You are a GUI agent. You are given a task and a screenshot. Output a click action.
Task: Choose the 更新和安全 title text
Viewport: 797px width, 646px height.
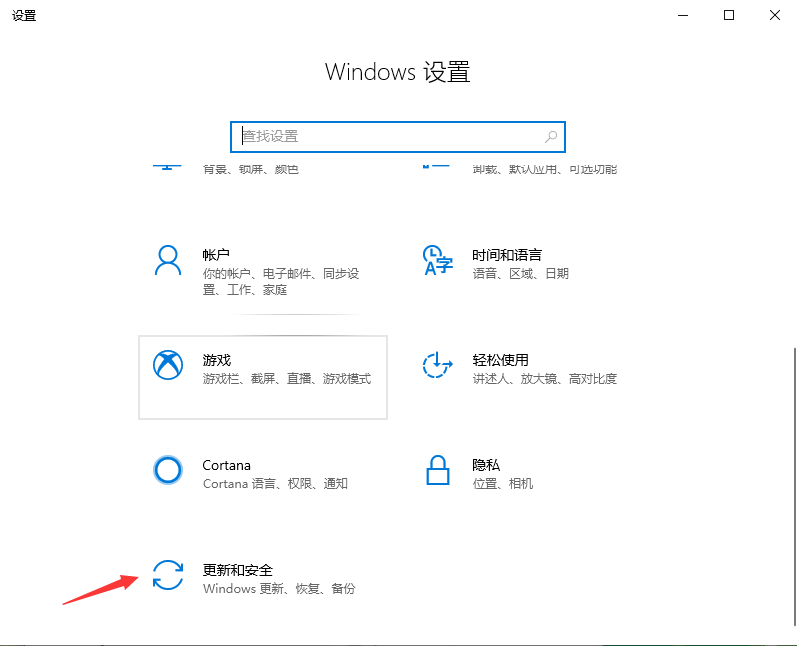(237, 570)
